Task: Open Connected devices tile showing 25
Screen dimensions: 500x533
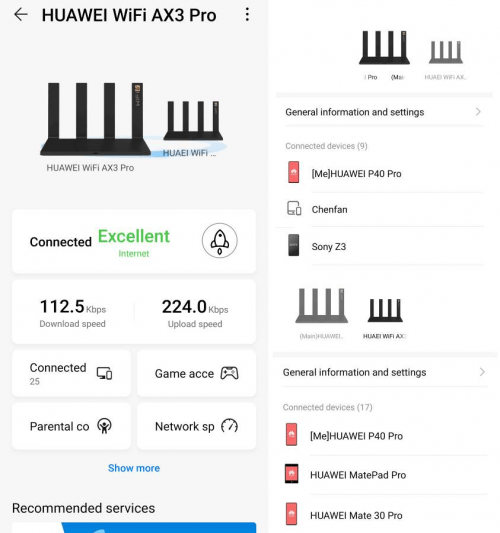Action: pos(71,373)
